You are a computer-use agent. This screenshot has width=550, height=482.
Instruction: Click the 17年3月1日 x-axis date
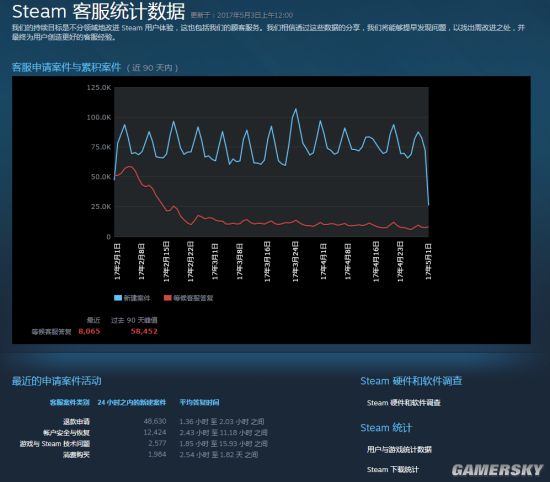click(x=215, y=262)
